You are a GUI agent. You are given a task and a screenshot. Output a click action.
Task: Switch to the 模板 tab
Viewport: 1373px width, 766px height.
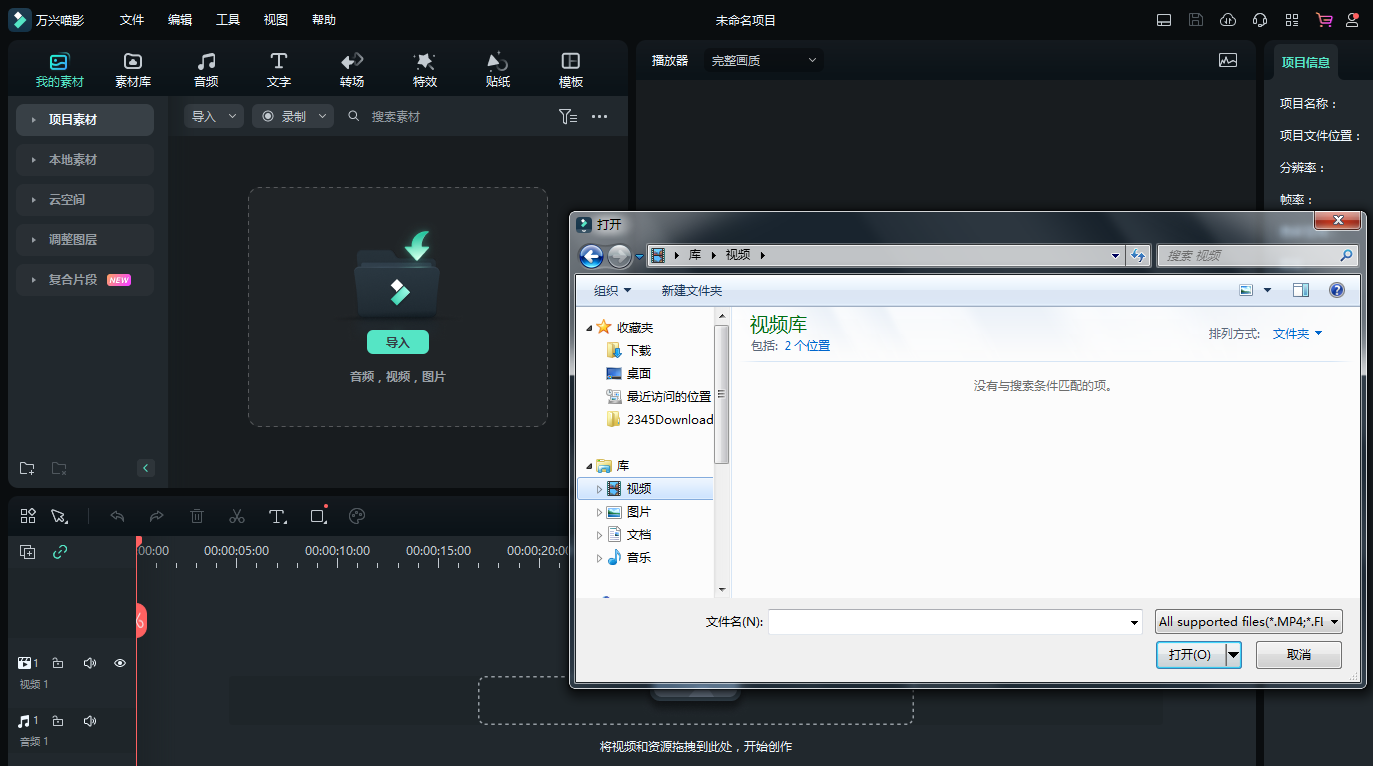571,70
